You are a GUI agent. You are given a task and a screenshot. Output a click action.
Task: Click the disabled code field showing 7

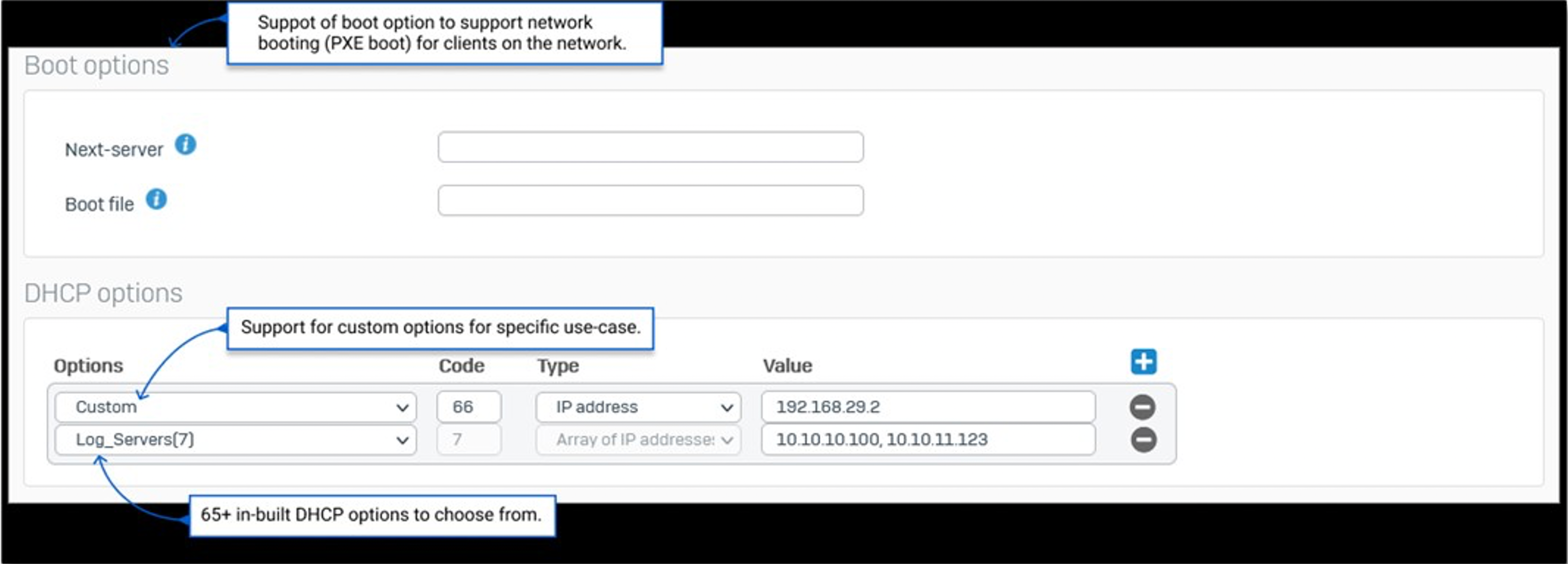468,440
